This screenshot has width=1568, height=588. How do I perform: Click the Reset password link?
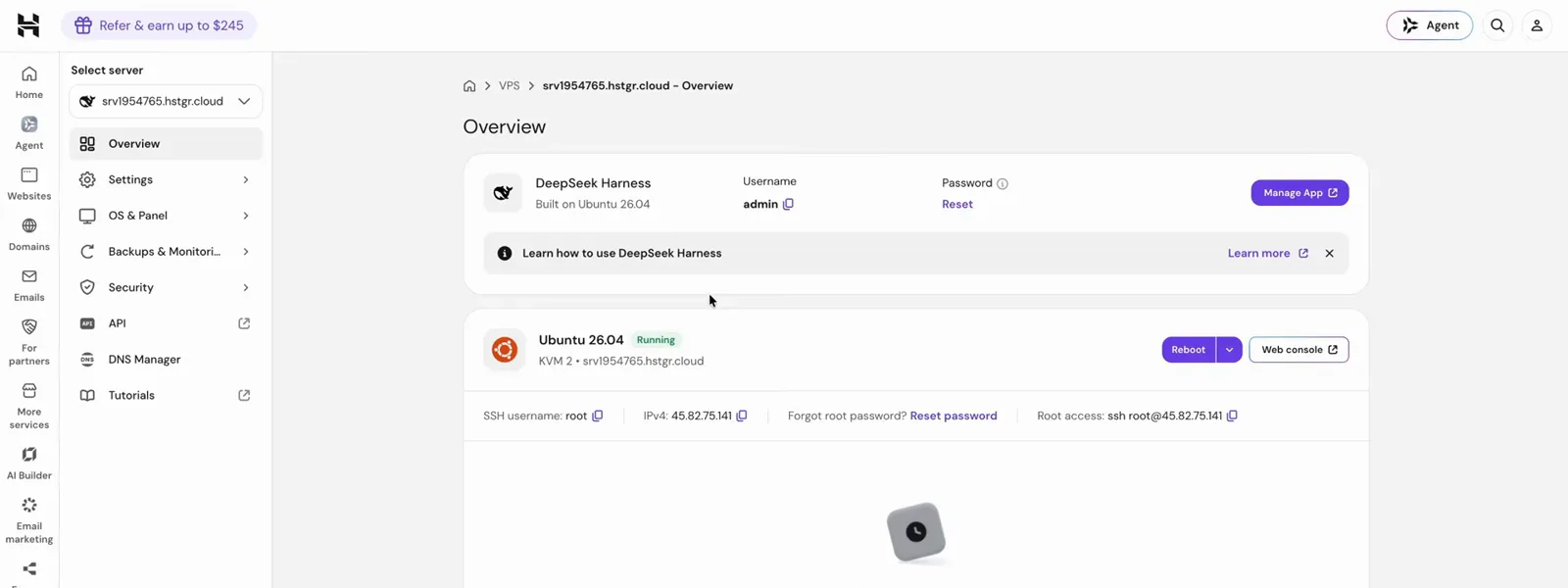(954, 416)
